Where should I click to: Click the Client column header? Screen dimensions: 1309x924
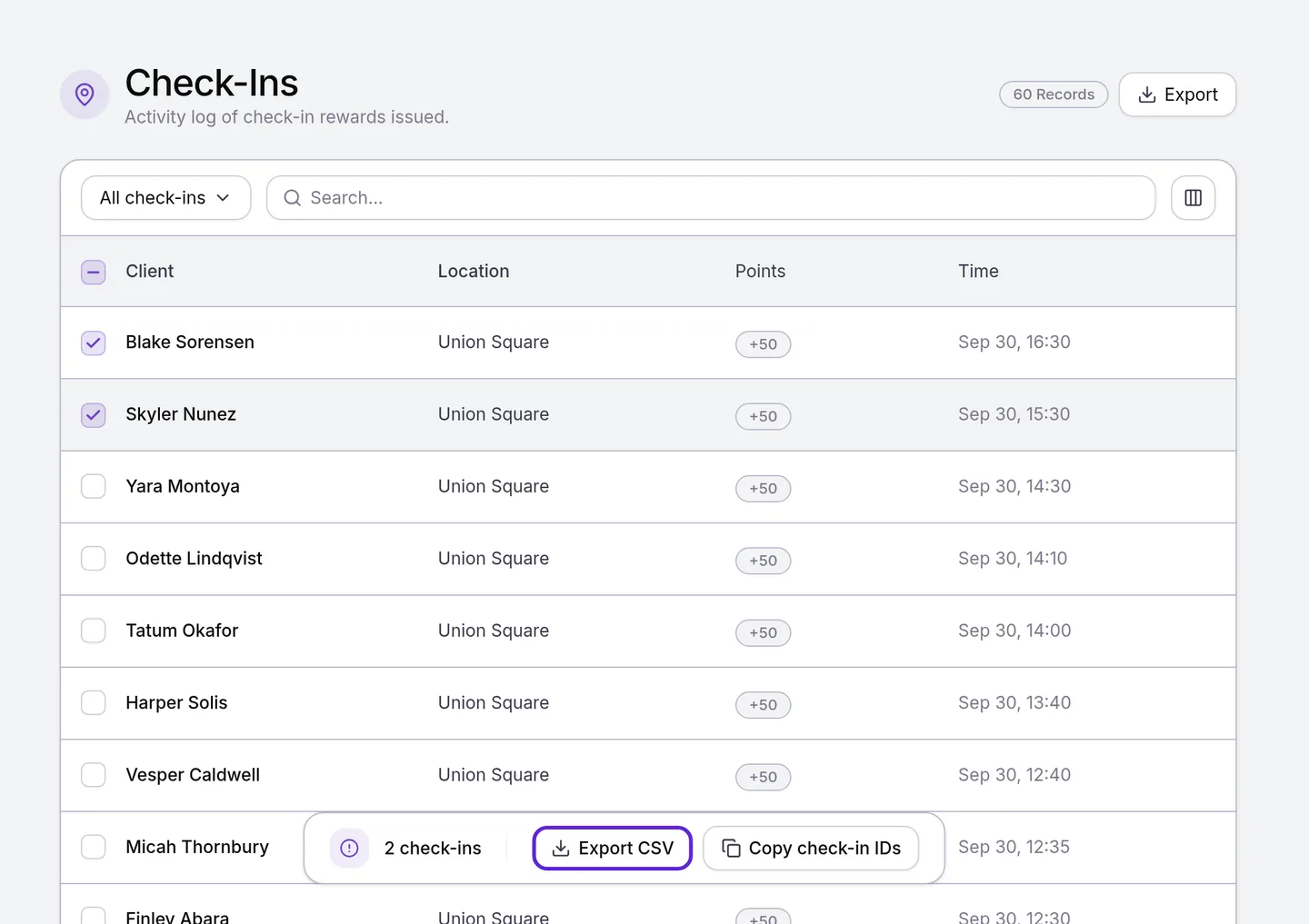[150, 272]
